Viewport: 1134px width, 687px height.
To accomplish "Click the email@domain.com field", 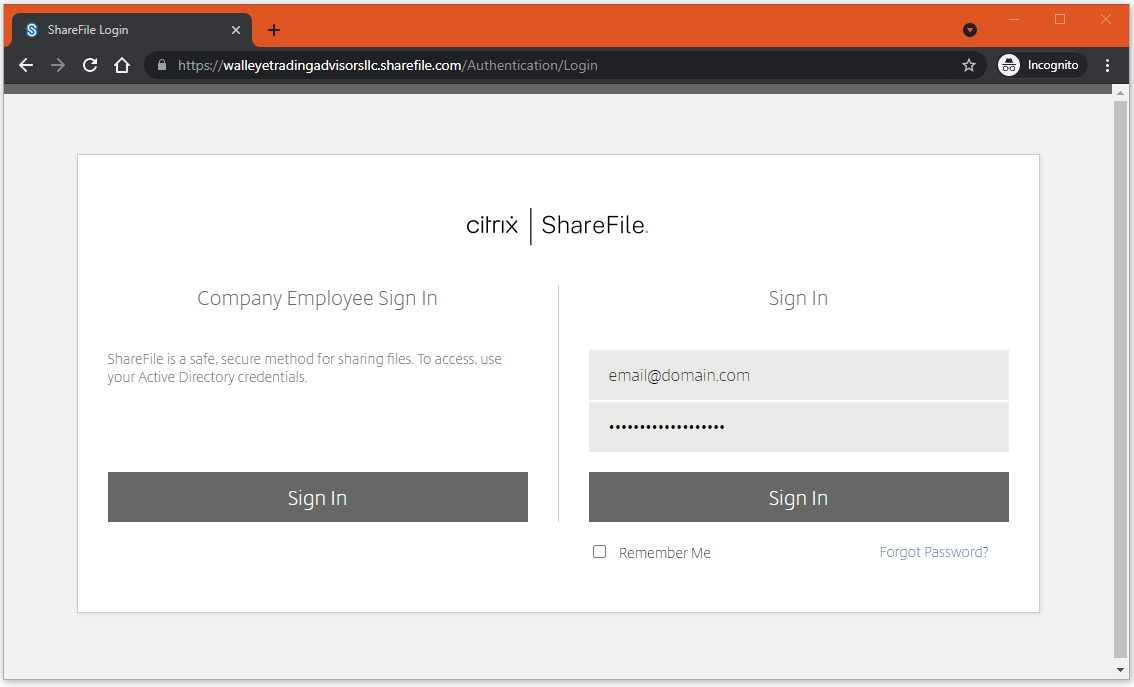I will (x=798, y=375).
